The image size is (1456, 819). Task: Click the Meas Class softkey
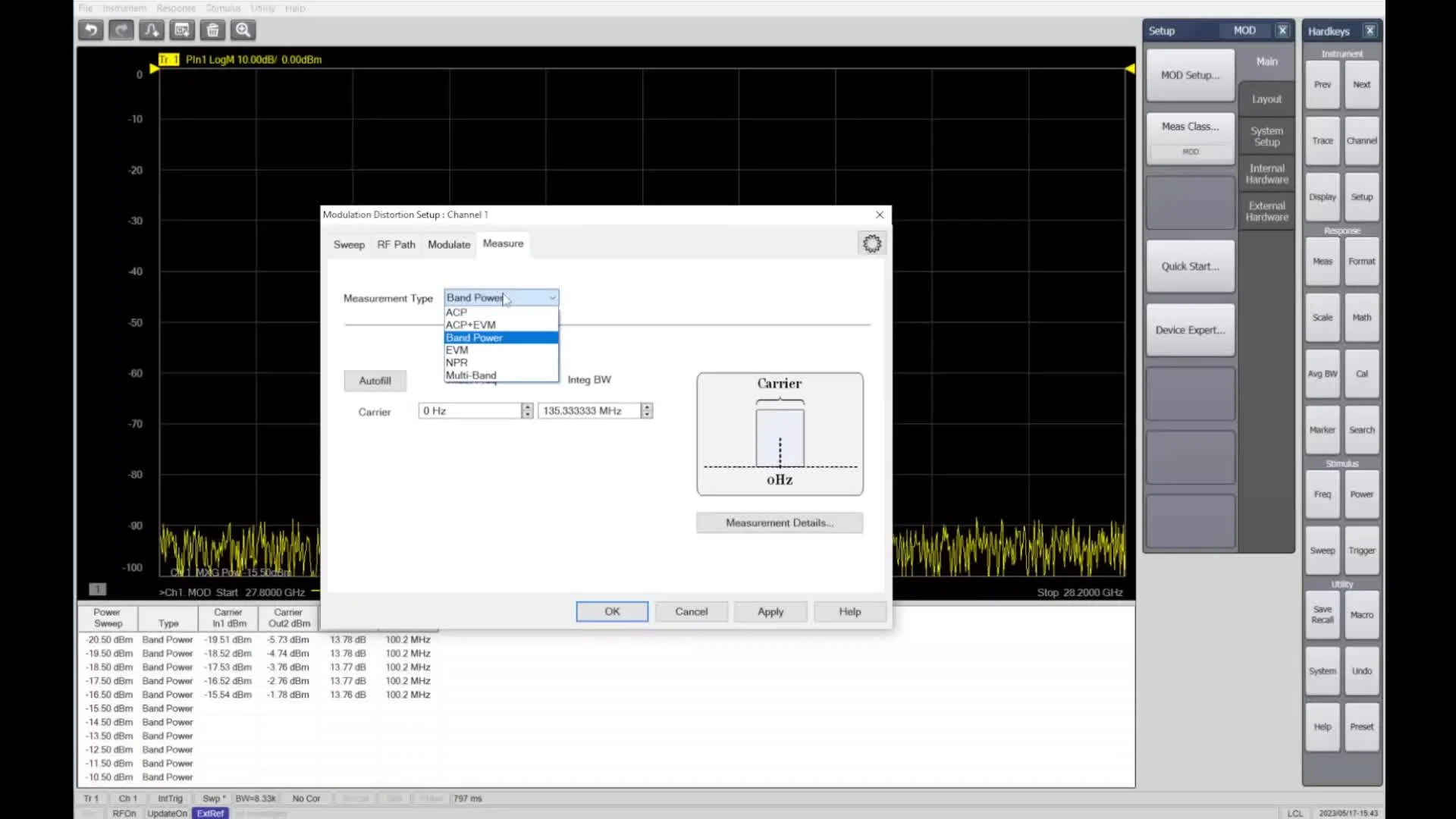pyautogui.click(x=1191, y=138)
